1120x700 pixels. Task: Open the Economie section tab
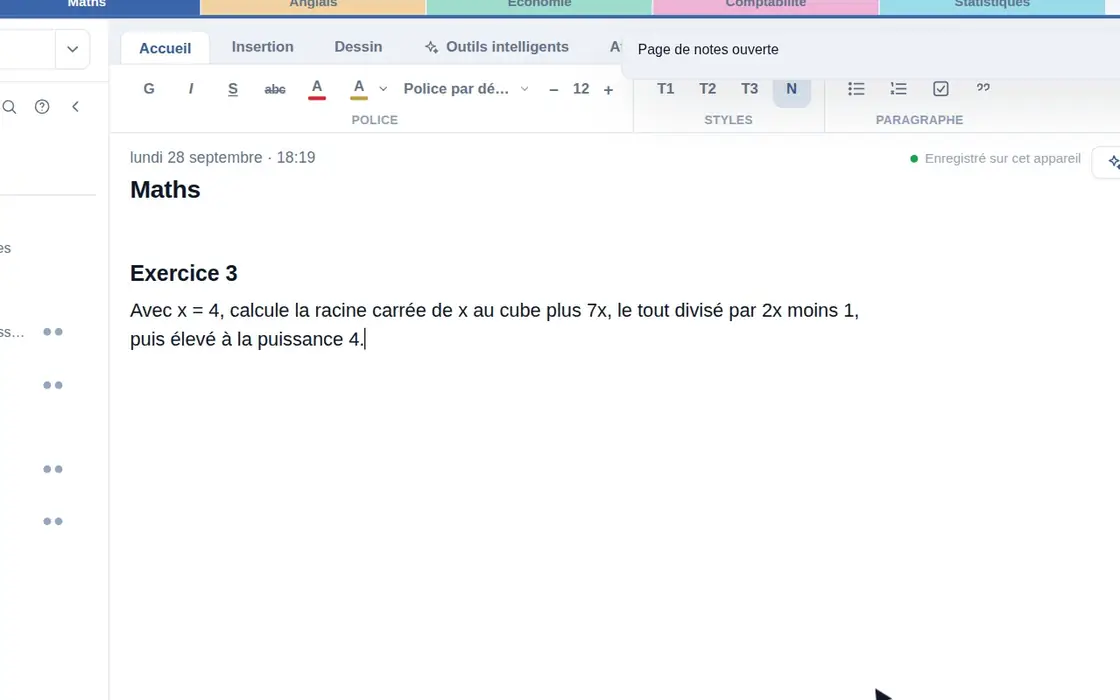click(539, 6)
